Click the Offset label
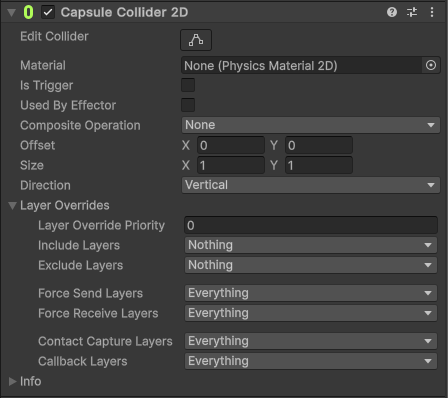 tap(37, 145)
